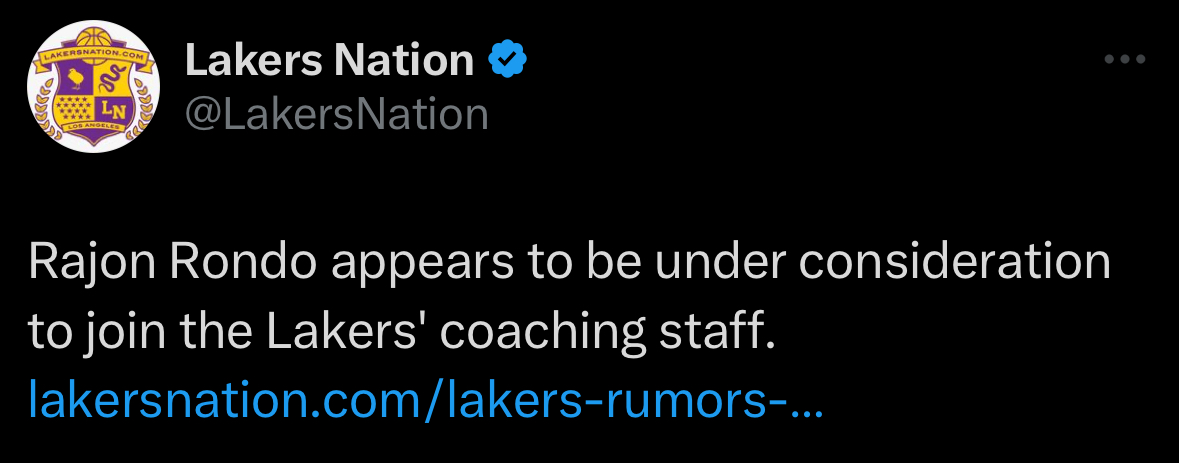
Task: Click the word "under" in the tweet
Action: coord(716,263)
